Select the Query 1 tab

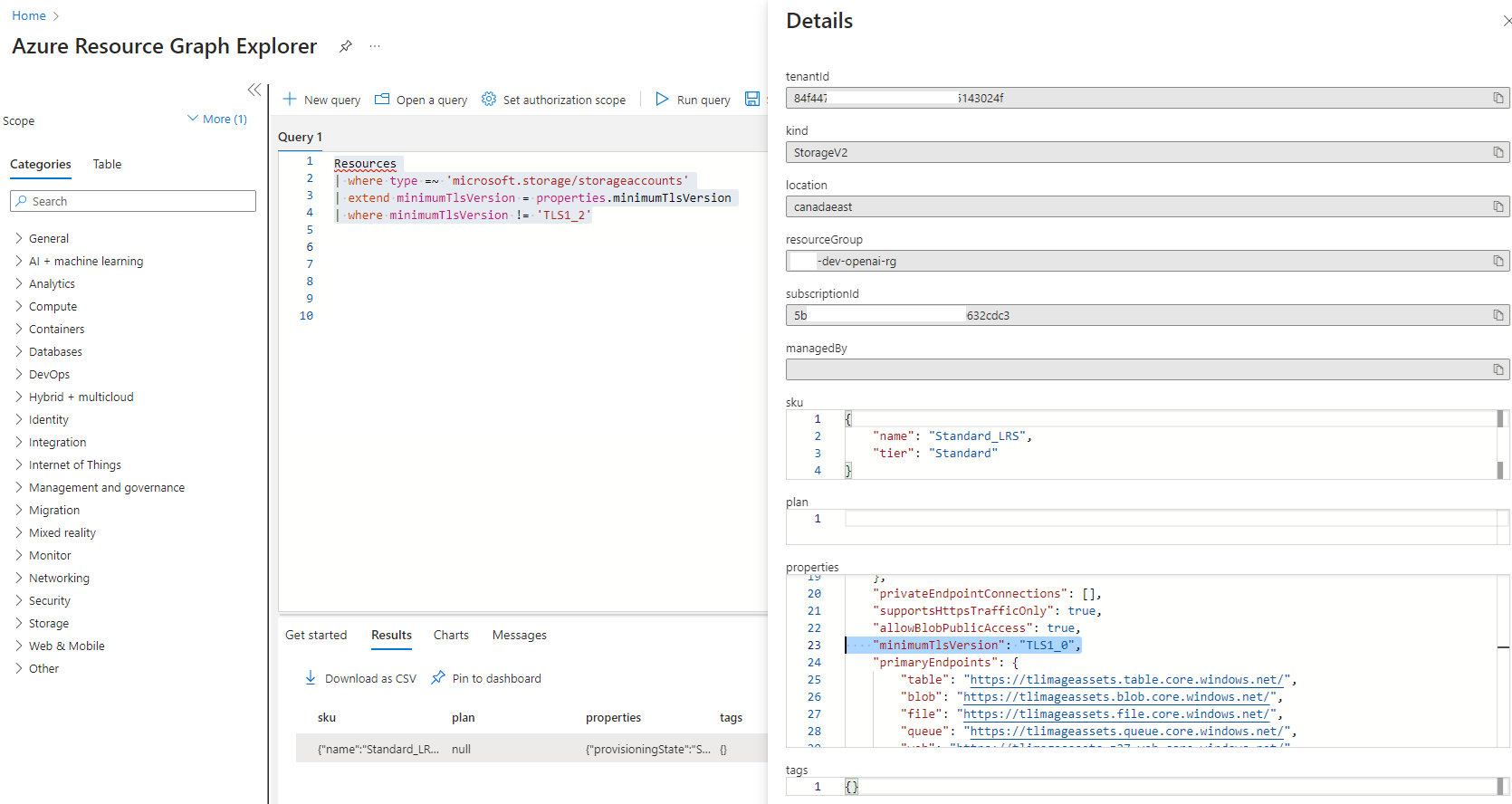point(300,137)
